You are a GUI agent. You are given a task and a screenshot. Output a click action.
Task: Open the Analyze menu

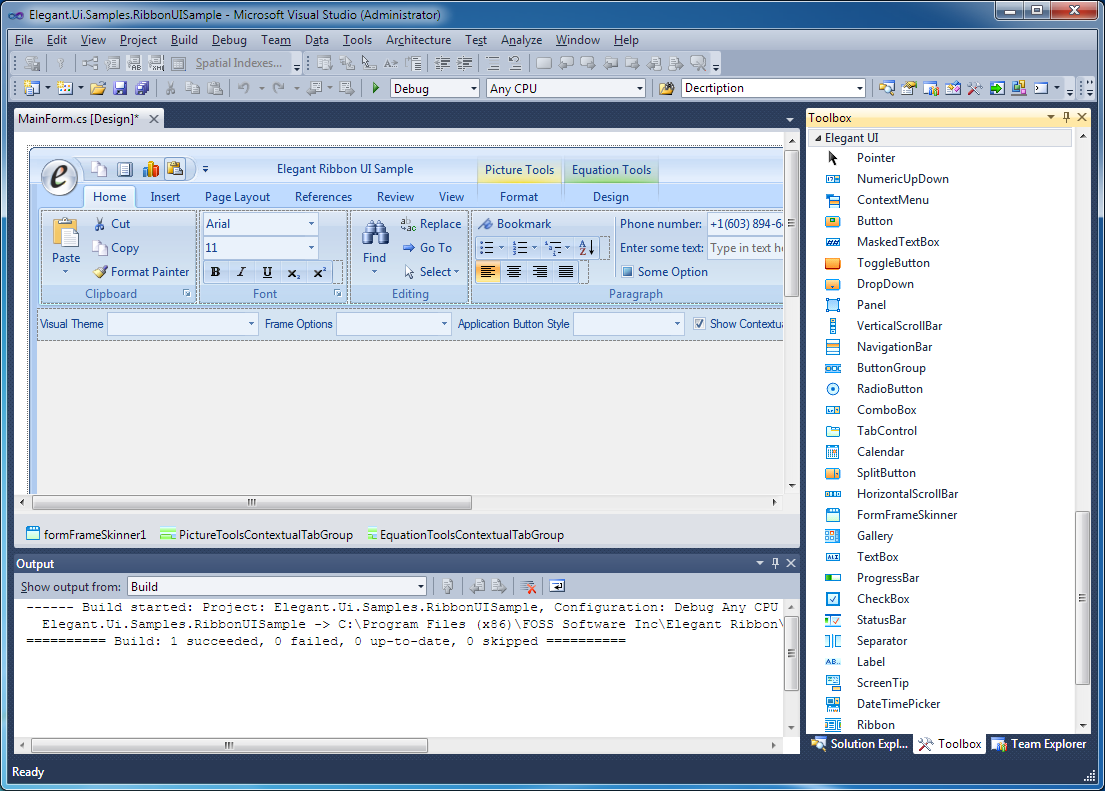point(521,40)
